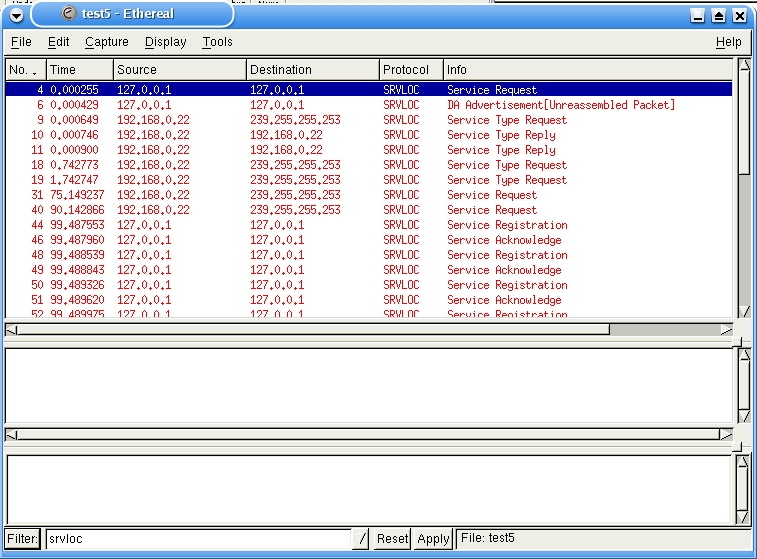
Task: Open the Capture menu
Action: pos(107,42)
